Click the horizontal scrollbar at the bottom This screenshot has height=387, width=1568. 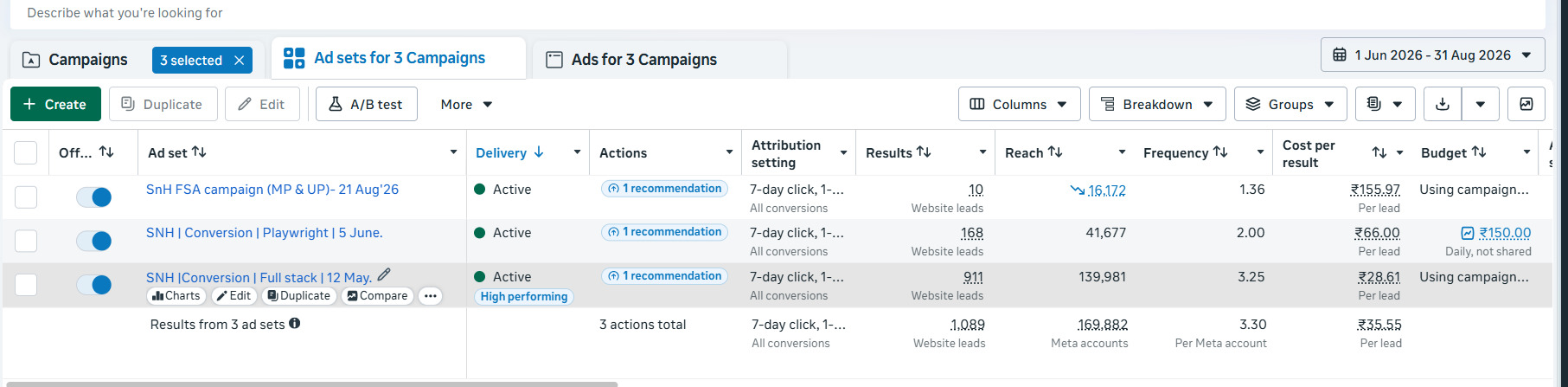pyautogui.click(x=310, y=384)
